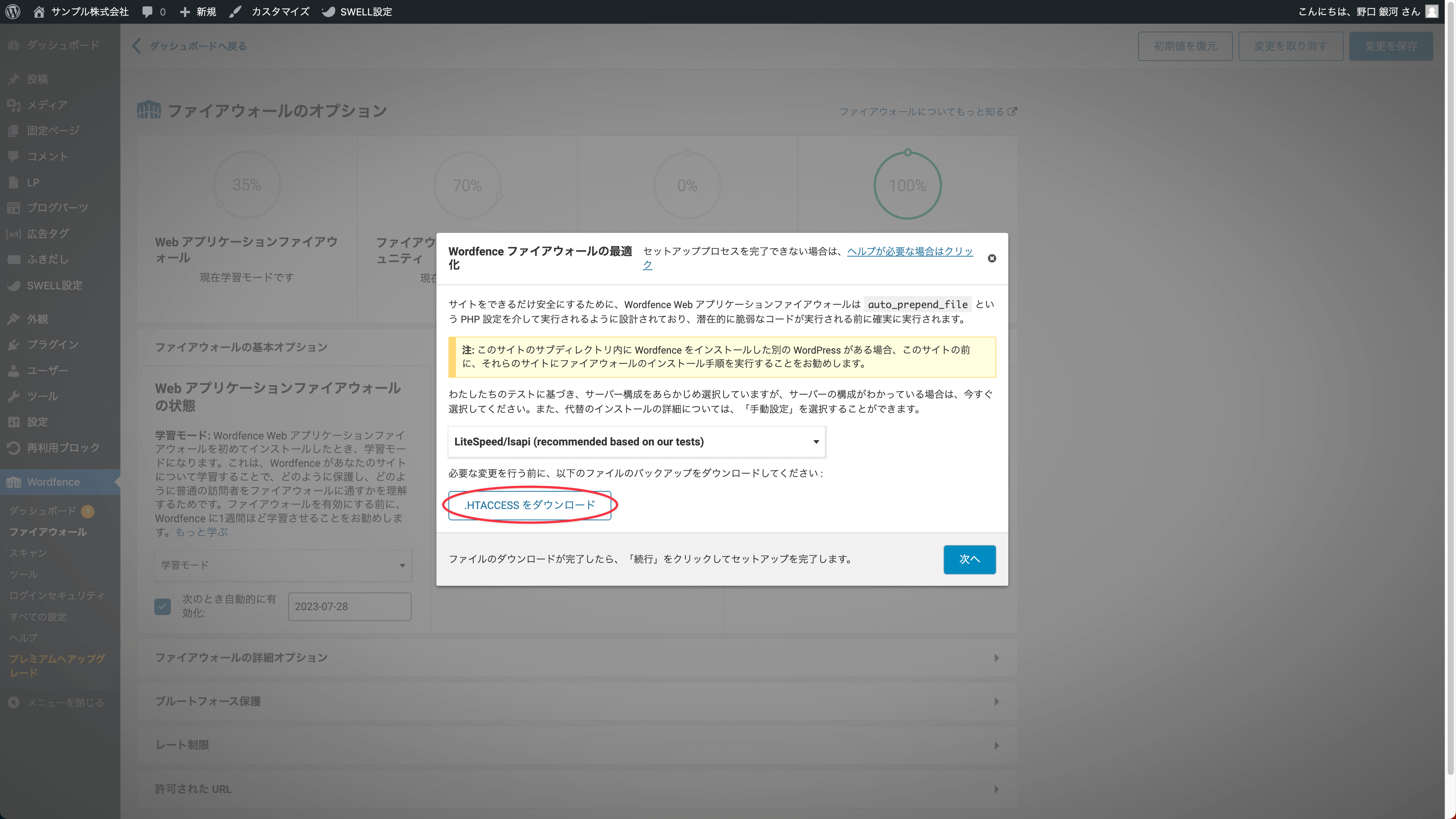Open the comments bubble icon in admin bar
1456x819 pixels.
click(x=147, y=11)
